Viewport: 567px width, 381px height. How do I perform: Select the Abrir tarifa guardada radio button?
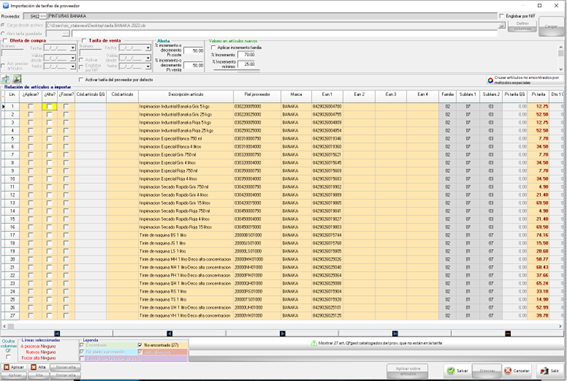[x=3, y=33]
